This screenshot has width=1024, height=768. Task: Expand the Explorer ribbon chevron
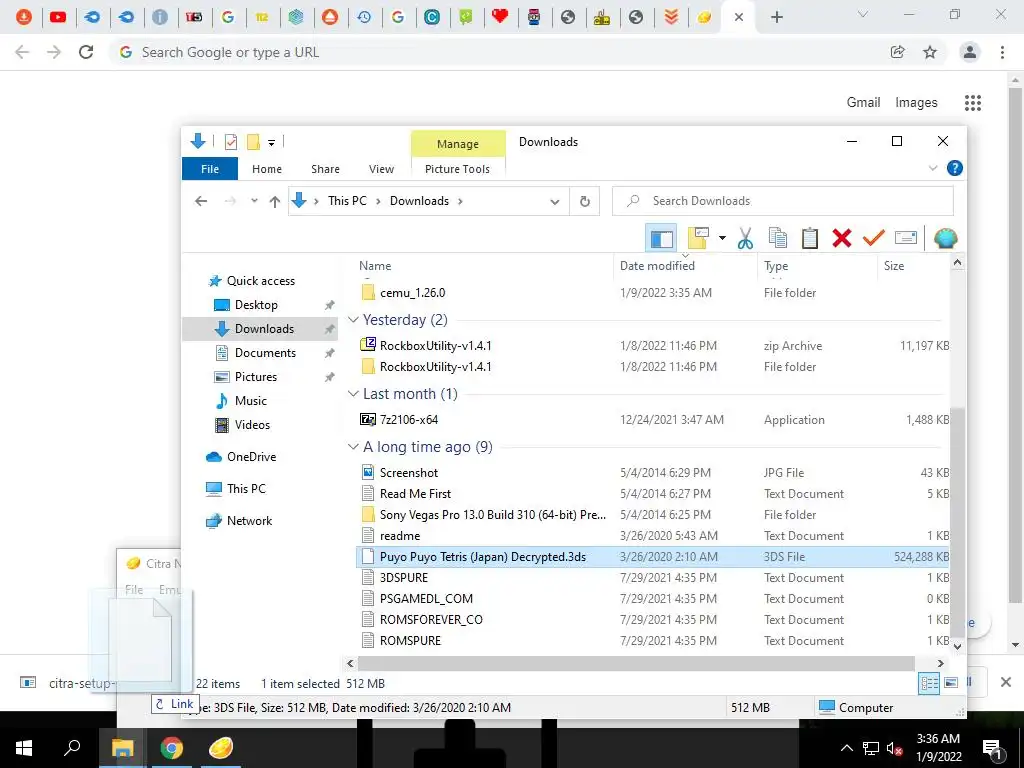coord(933,168)
